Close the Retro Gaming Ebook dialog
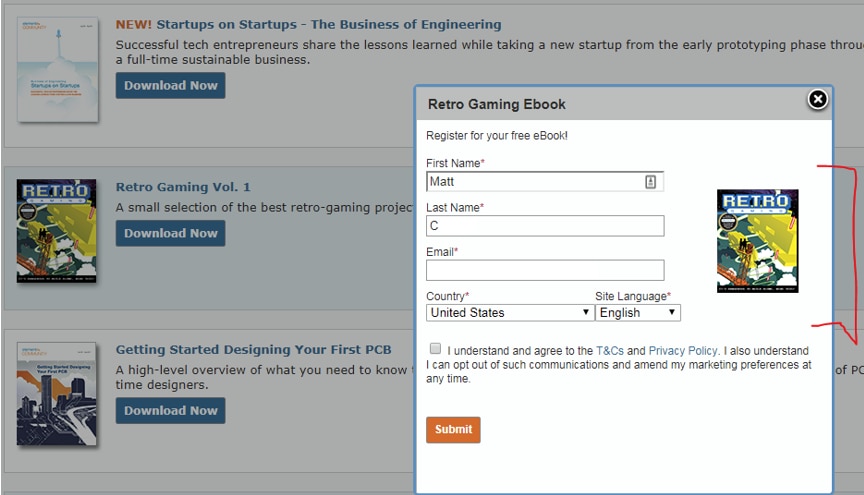 [x=817, y=99]
